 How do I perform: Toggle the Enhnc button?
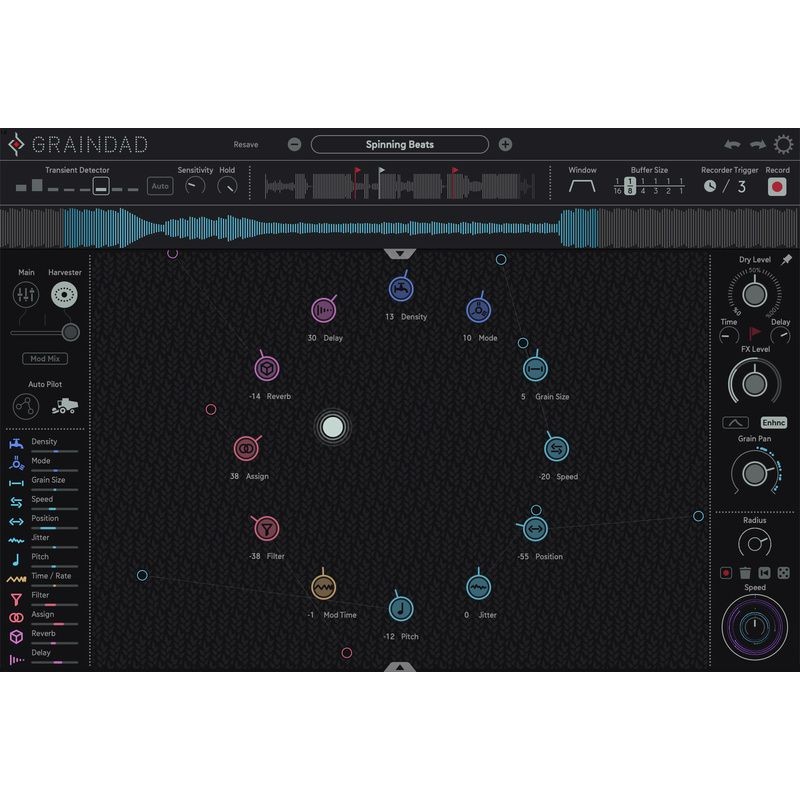point(773,423)
